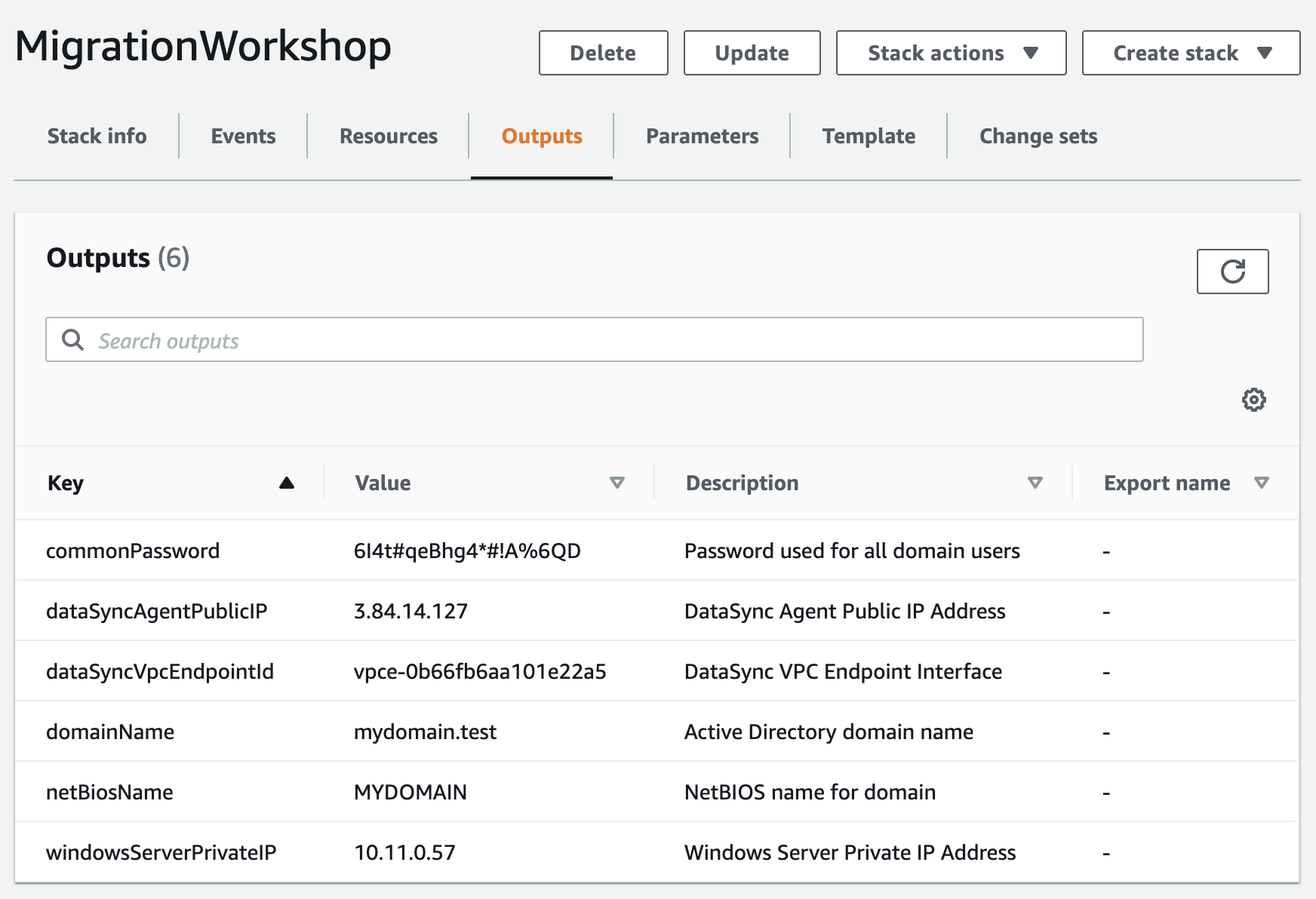
Task: Click the search magnifier icon
Action: [x=73, y=340]
